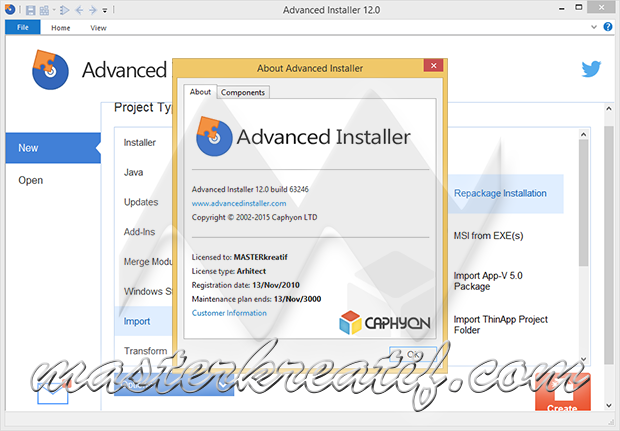Choose the Transform project category
This screenshot has width=620, height=431.
point(146,351)
